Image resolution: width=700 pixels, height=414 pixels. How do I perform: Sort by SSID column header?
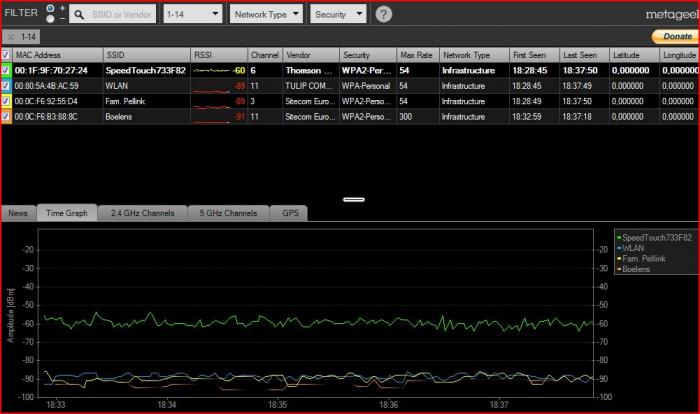click(147, 55)
